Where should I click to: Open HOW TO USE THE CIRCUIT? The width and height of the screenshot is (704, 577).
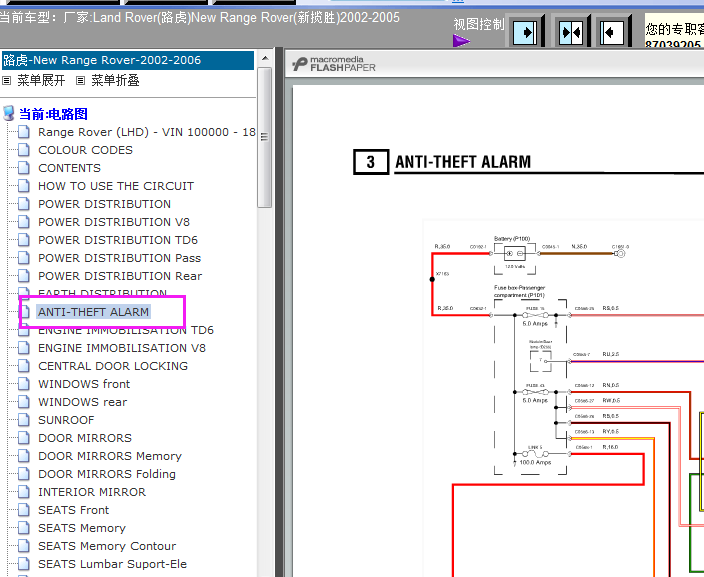(116, 186)
